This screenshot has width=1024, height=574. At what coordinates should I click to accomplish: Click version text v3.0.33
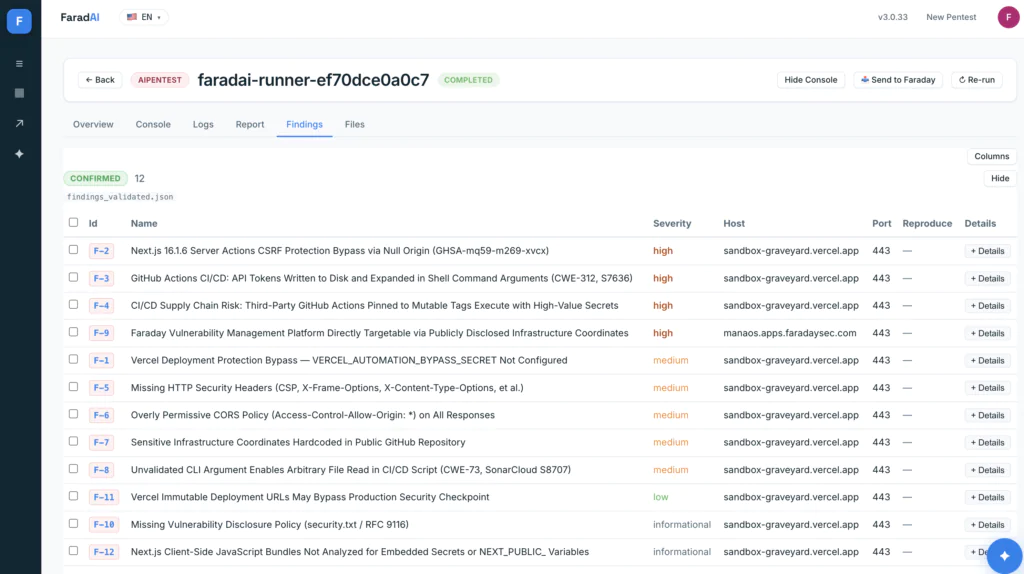coord(892,17)
